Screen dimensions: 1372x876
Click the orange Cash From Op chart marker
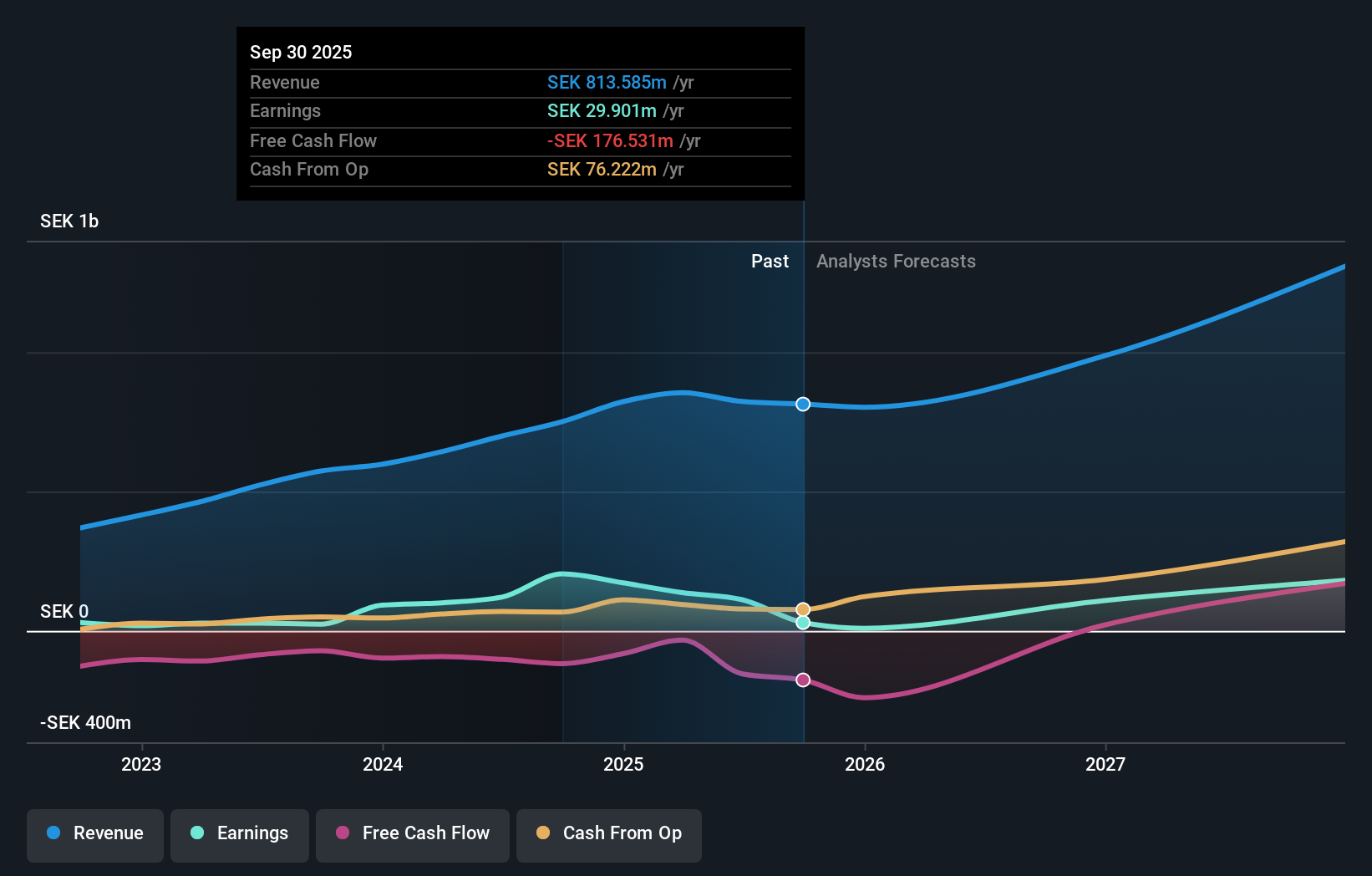click(x=803, y=609)
